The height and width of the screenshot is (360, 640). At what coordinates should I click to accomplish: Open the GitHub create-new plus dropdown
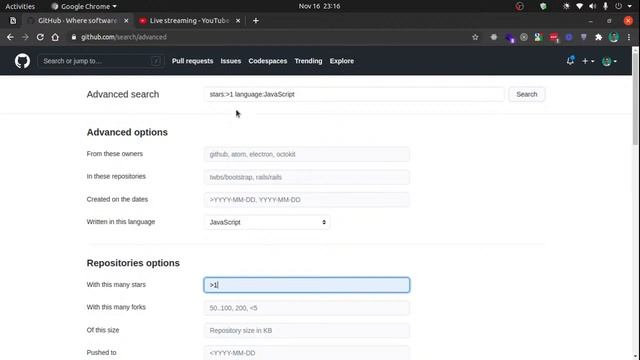(588, 61)
